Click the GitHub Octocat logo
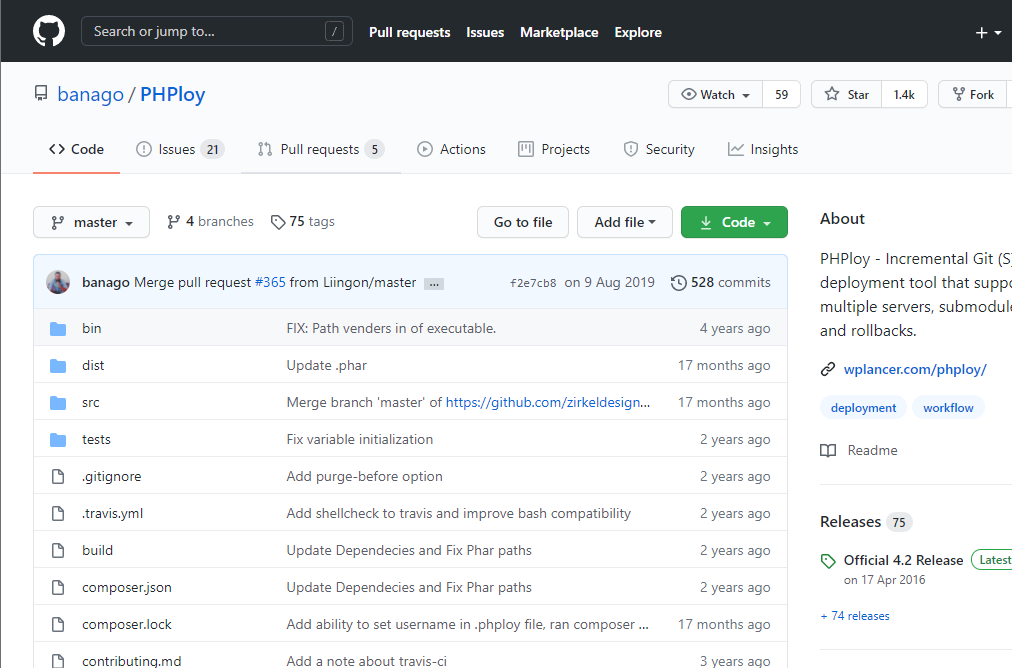Screen dimensions: 1012x668 coord(48,32)
